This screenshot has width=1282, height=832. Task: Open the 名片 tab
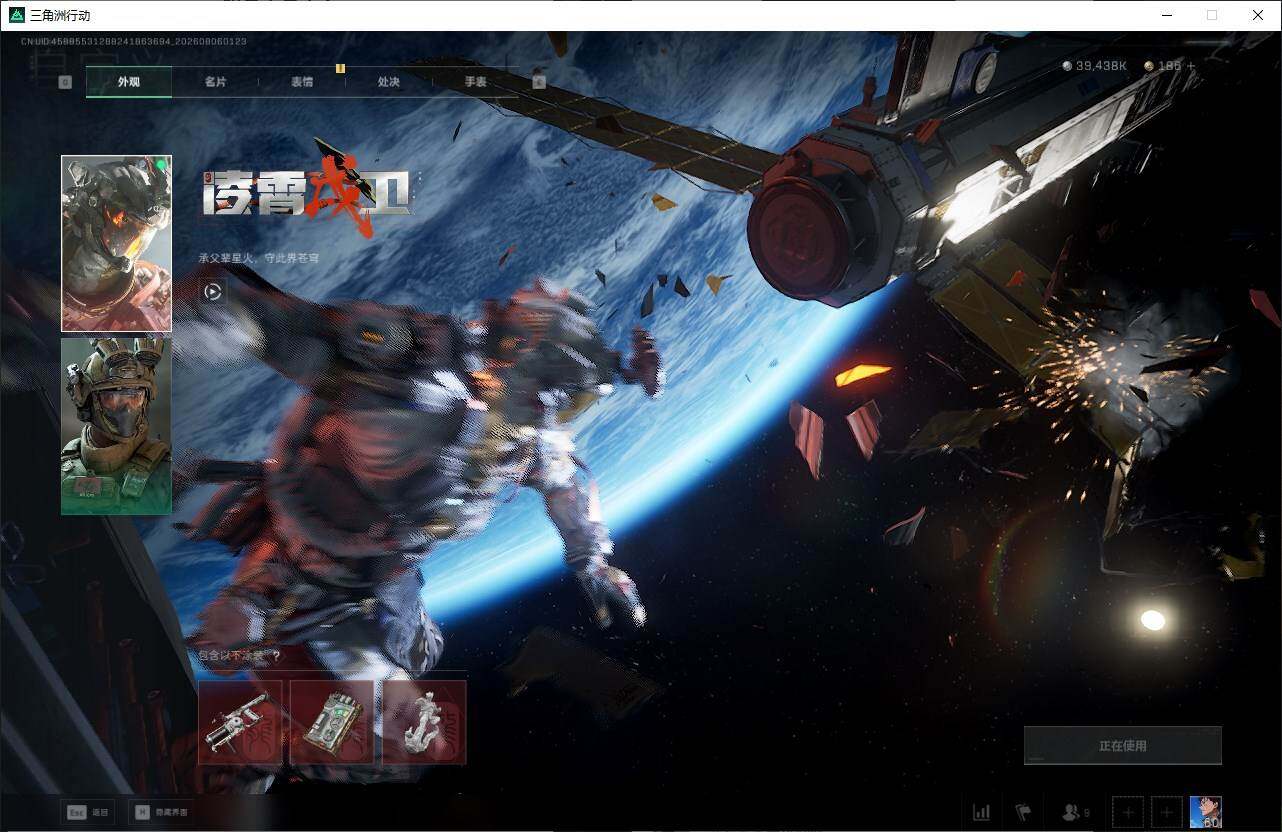215,82
